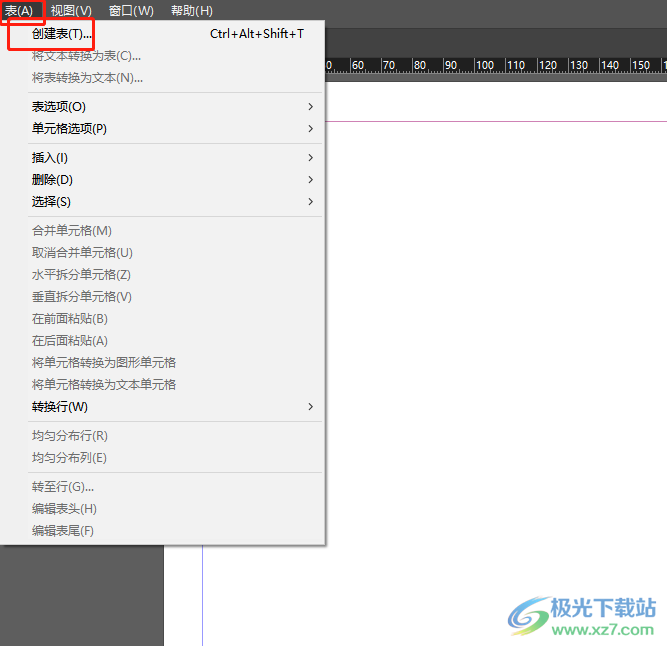Viewport: 667px width, 646px height.
Task: Click the horizontal ruler at mark 140
Action: point(610,65)
